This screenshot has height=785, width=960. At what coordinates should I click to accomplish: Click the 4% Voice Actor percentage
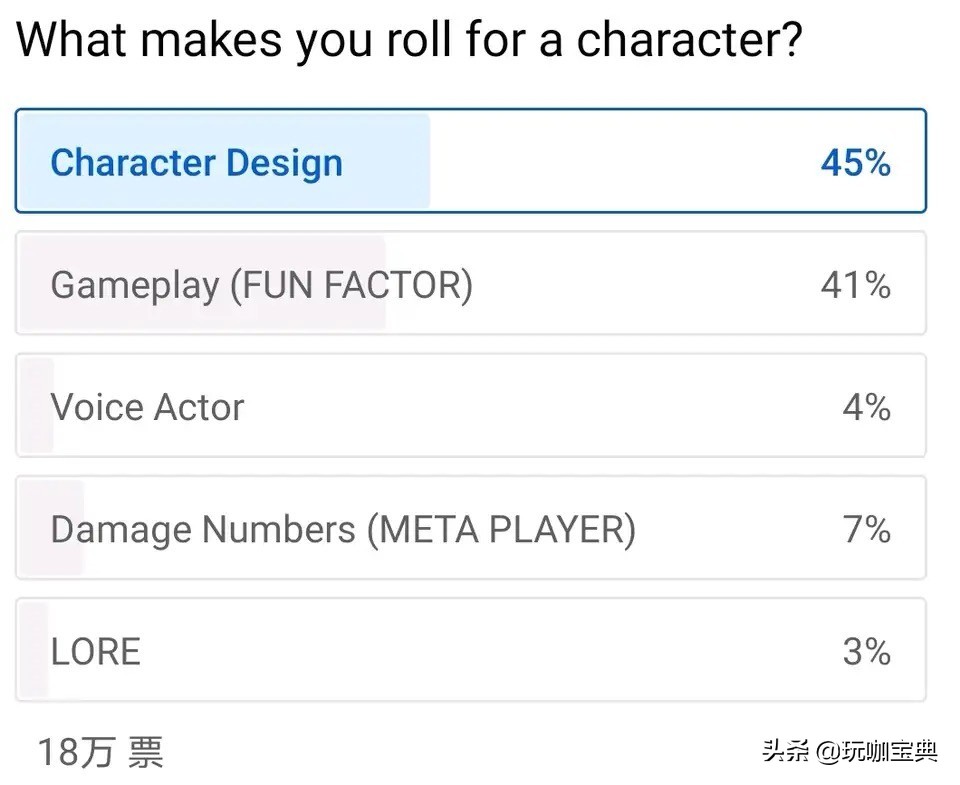pos(866,407)
